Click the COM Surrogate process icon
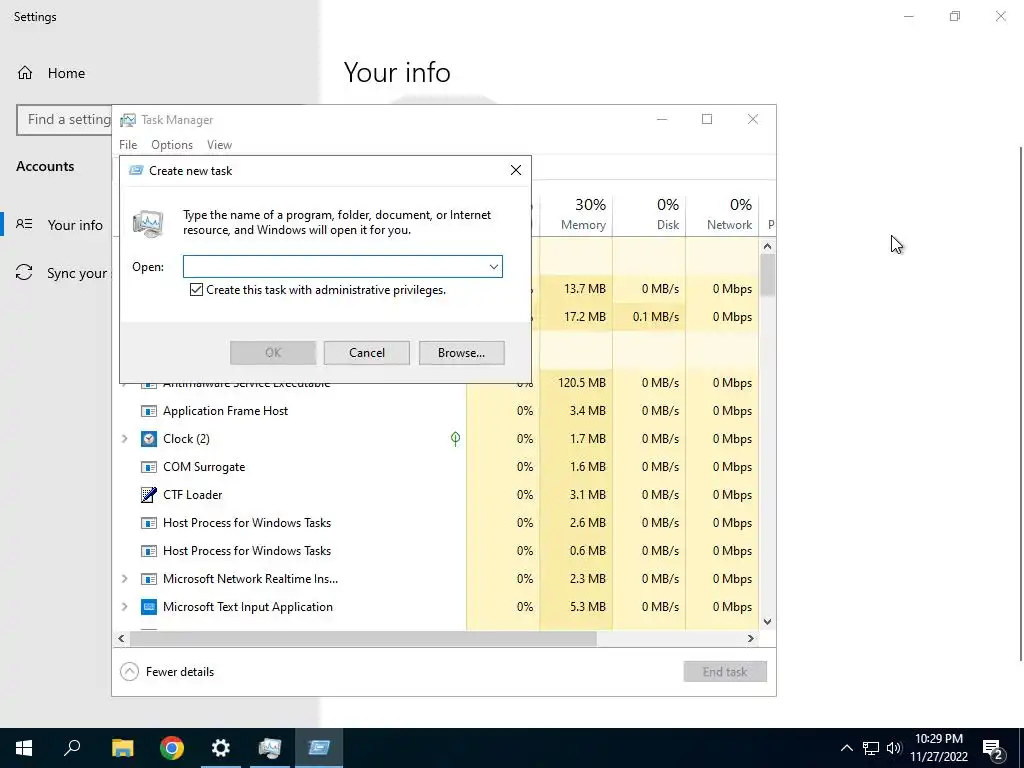 click(x=149, y=467)
